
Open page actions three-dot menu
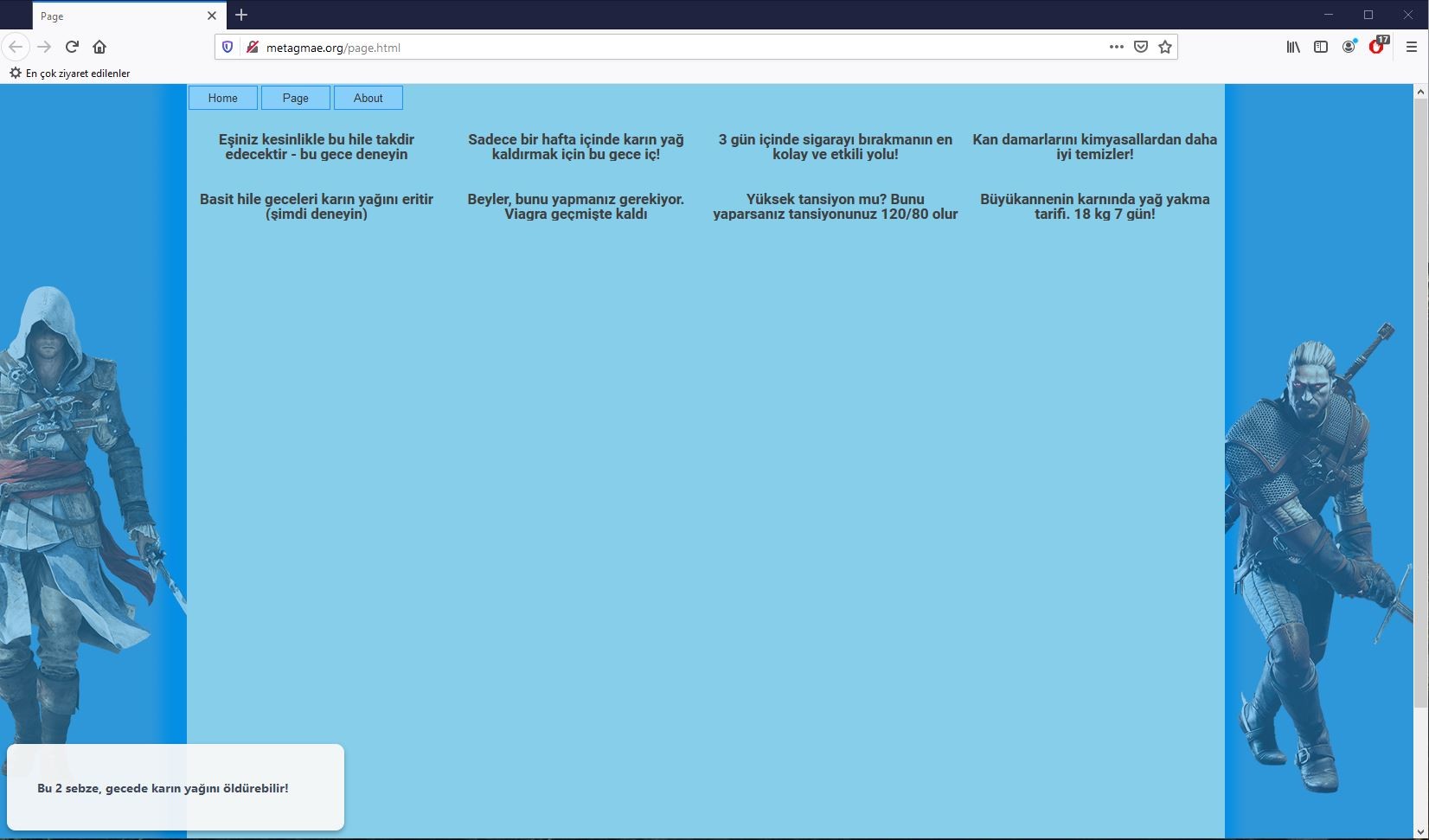(1117, 47)
